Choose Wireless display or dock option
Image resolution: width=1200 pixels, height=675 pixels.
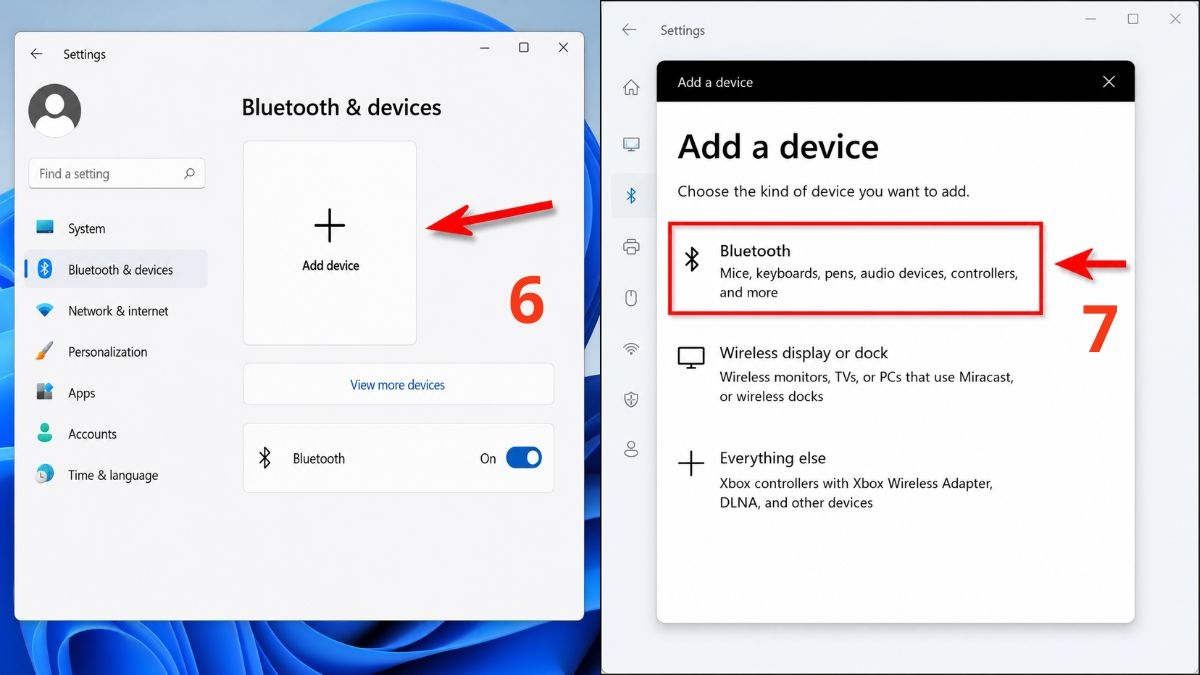point(856,374)
